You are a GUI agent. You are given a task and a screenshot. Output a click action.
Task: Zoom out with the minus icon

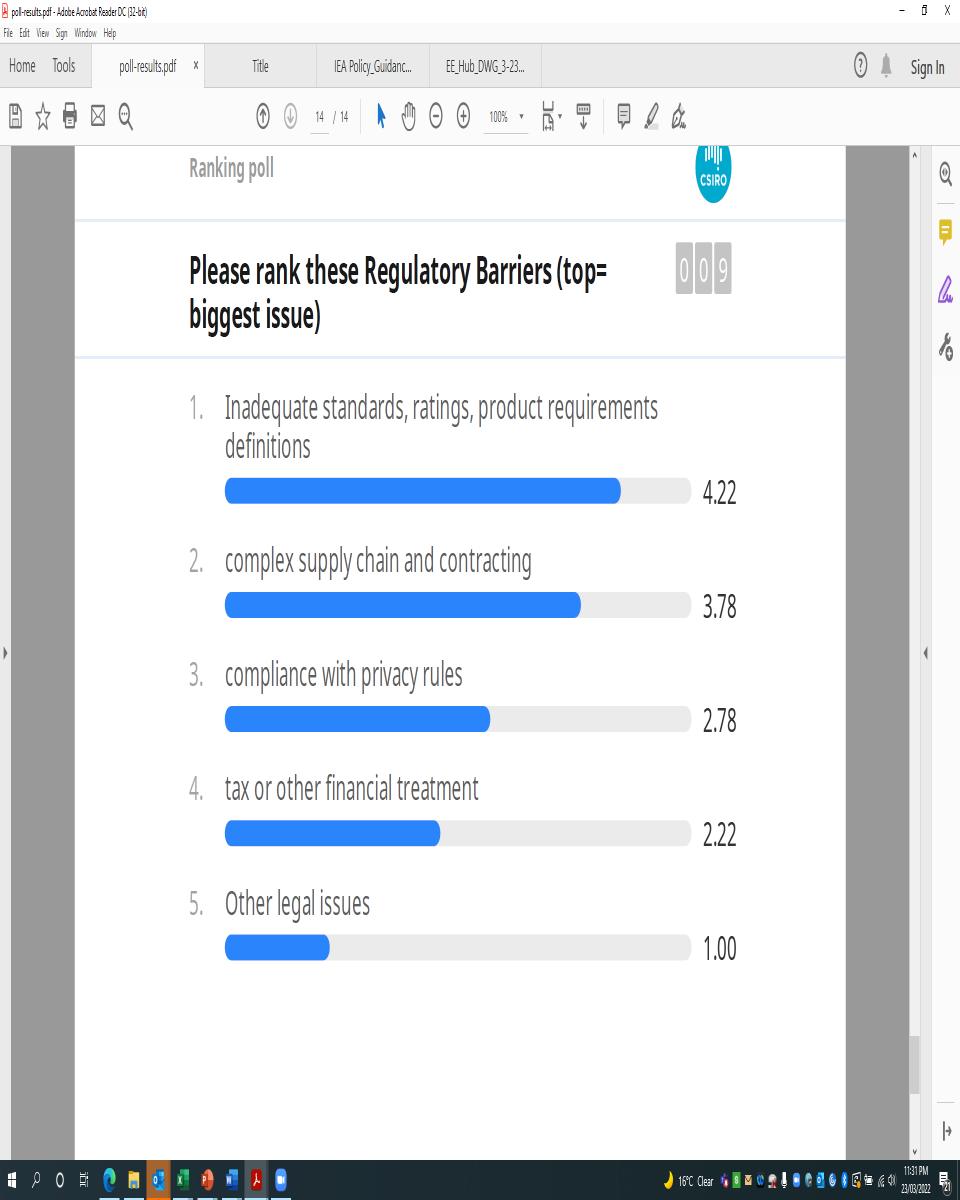436,117
